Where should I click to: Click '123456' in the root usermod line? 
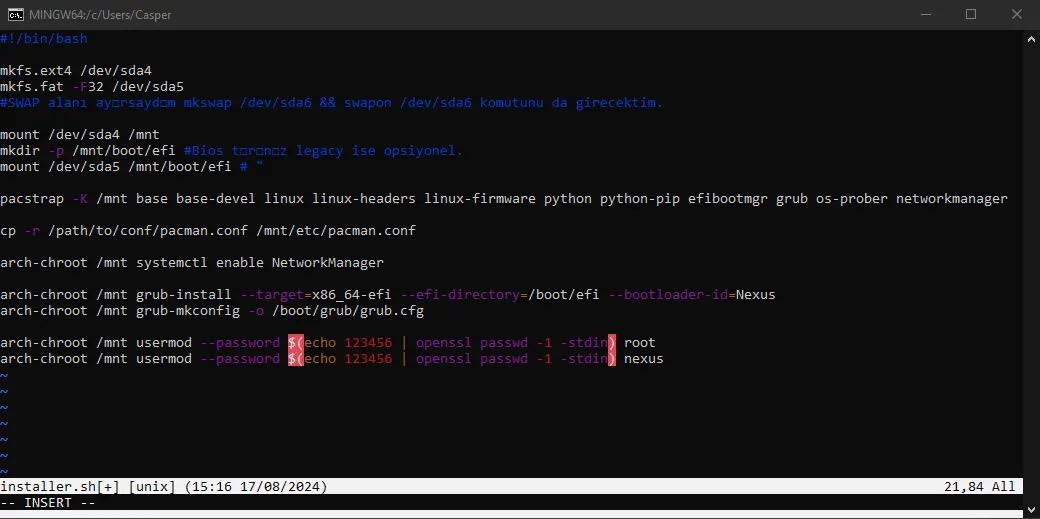(368, 342)
